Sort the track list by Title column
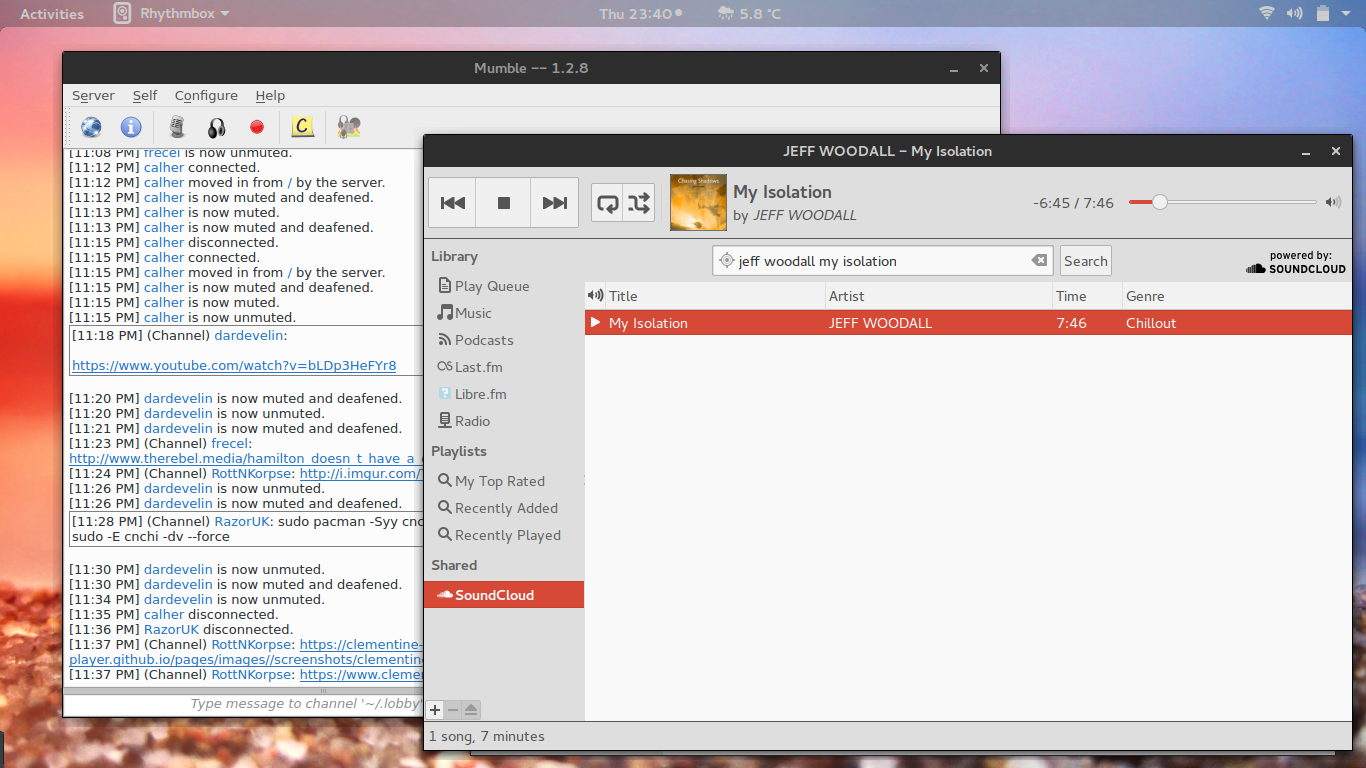 coord(715,296)
